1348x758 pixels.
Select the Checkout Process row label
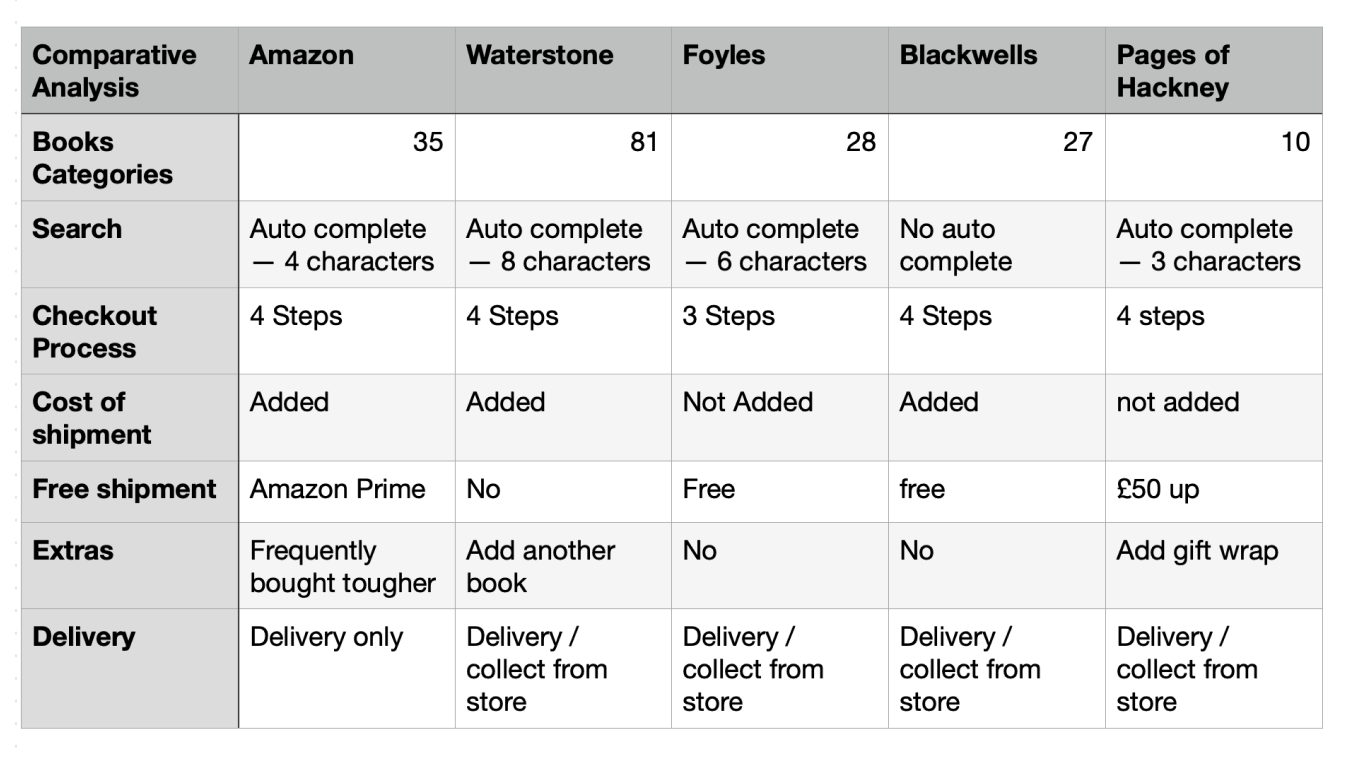pyautogui.click(x=130, y=331)
